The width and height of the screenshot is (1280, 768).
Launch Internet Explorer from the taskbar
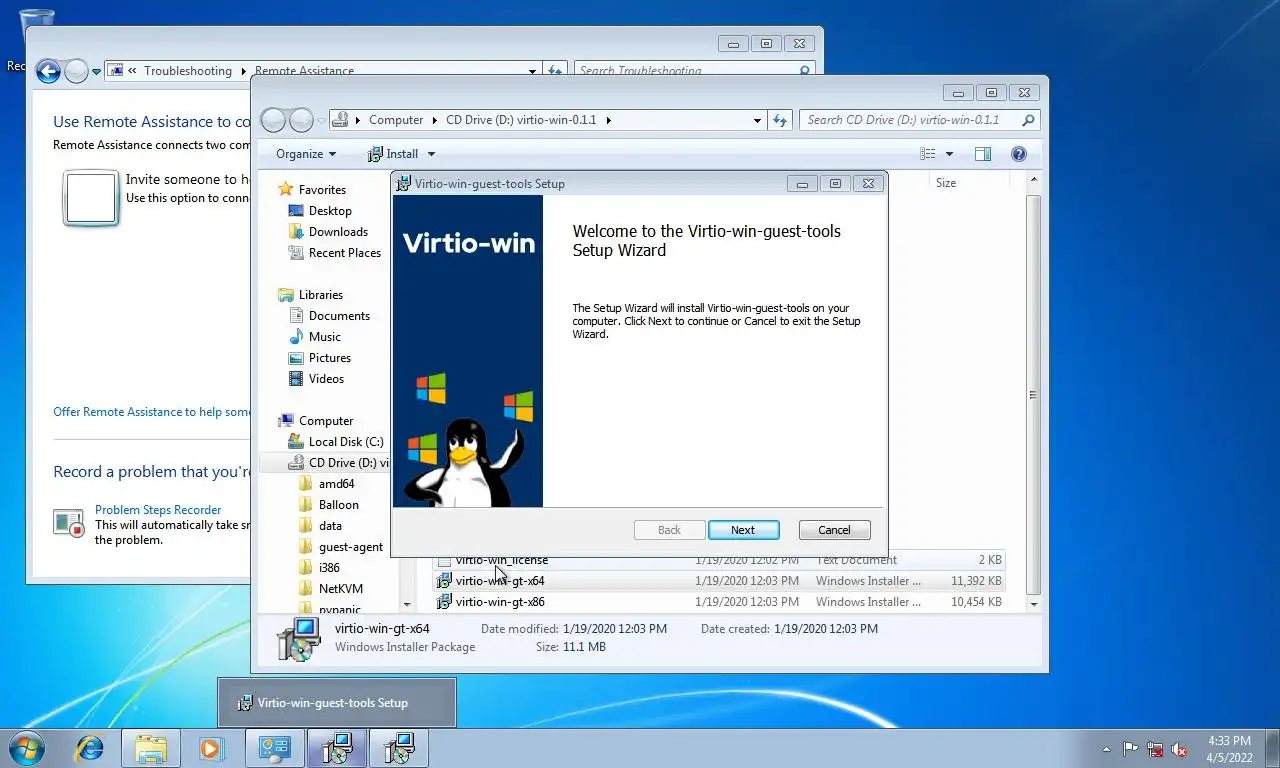pyautogui.click(x=90, y=748)
